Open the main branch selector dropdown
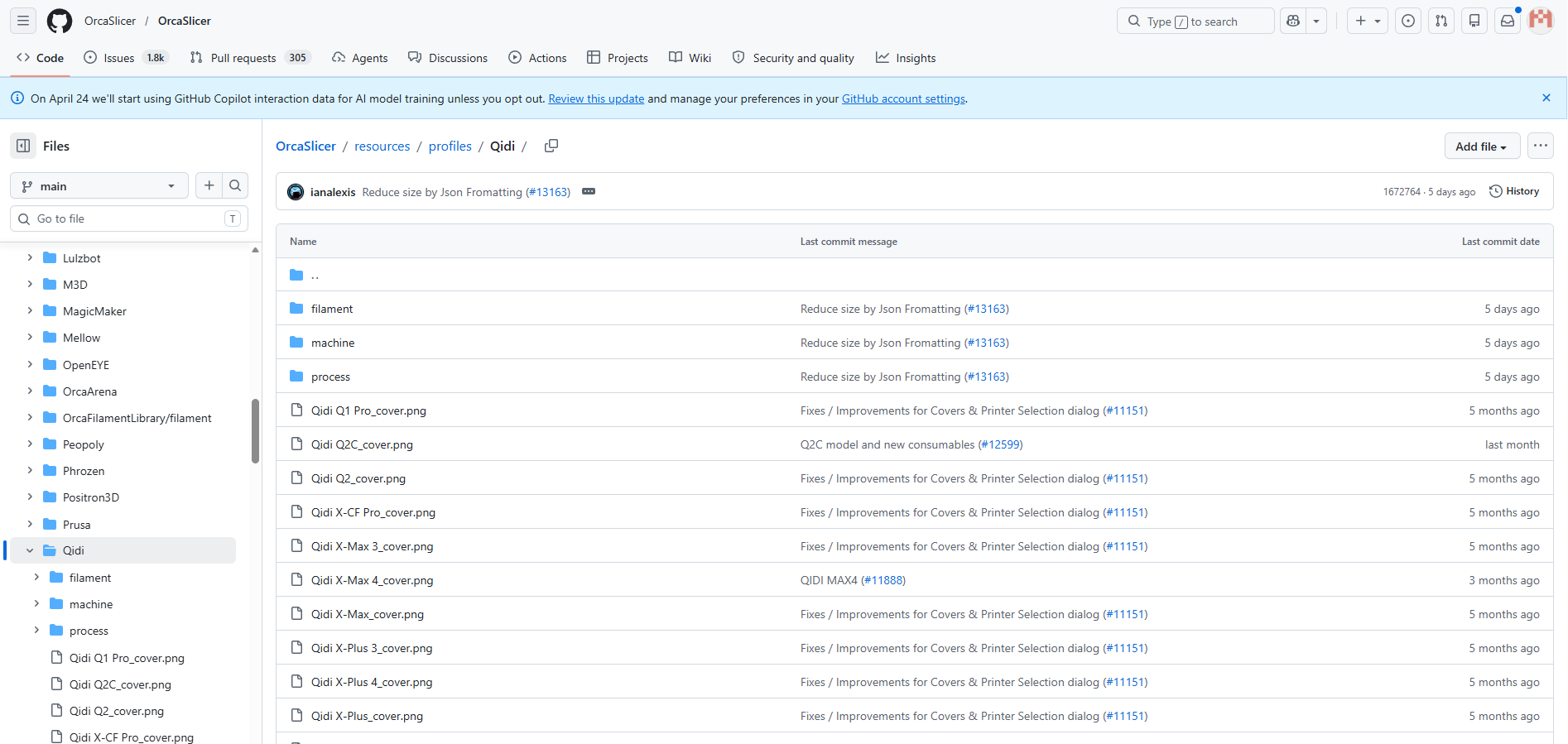 (x=99, y=186)
